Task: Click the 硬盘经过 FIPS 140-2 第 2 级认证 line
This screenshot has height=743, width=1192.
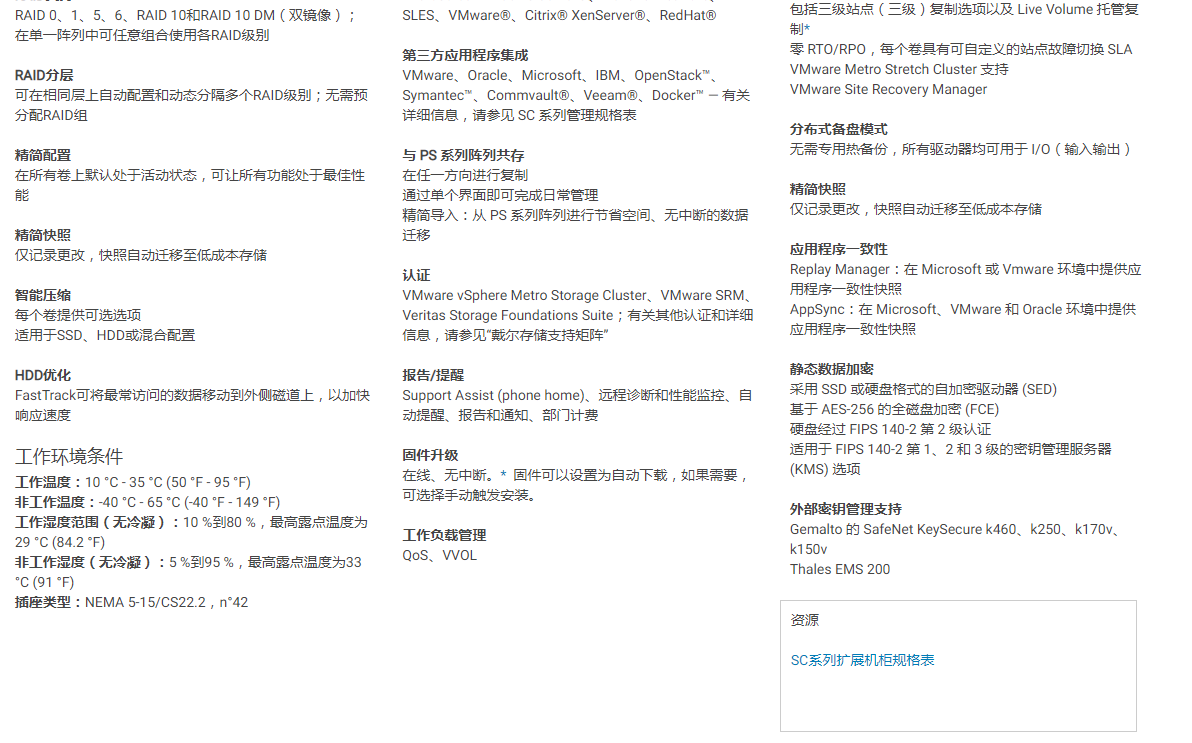Action: click(x=891, y=429)
